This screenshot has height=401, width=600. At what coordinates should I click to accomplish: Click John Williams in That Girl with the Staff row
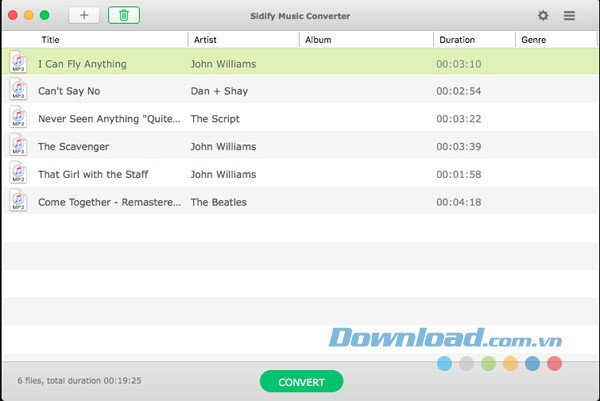click(x=223, y=174)
